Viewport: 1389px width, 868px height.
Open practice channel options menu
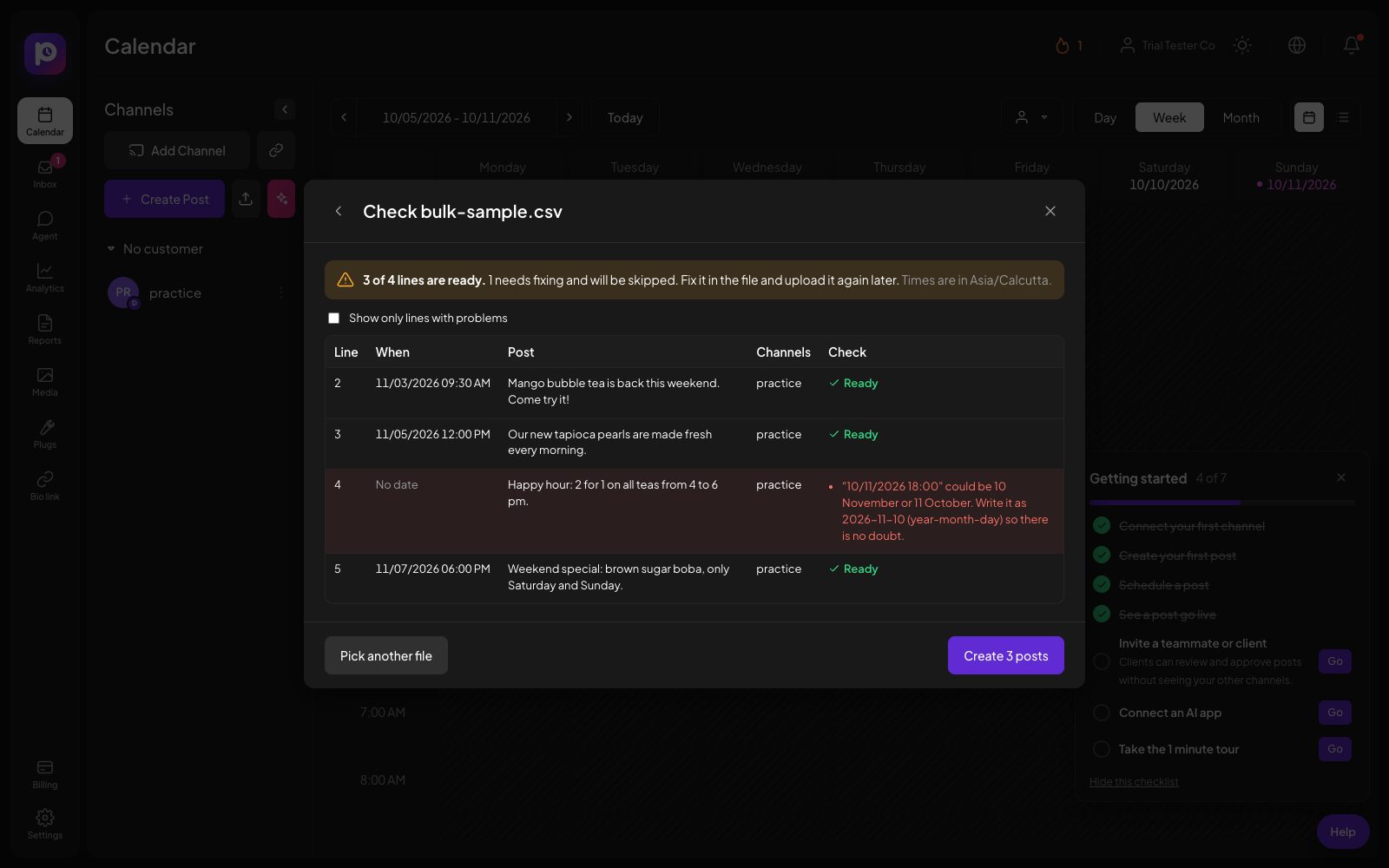pyautogui.click(x=280, y=293)
